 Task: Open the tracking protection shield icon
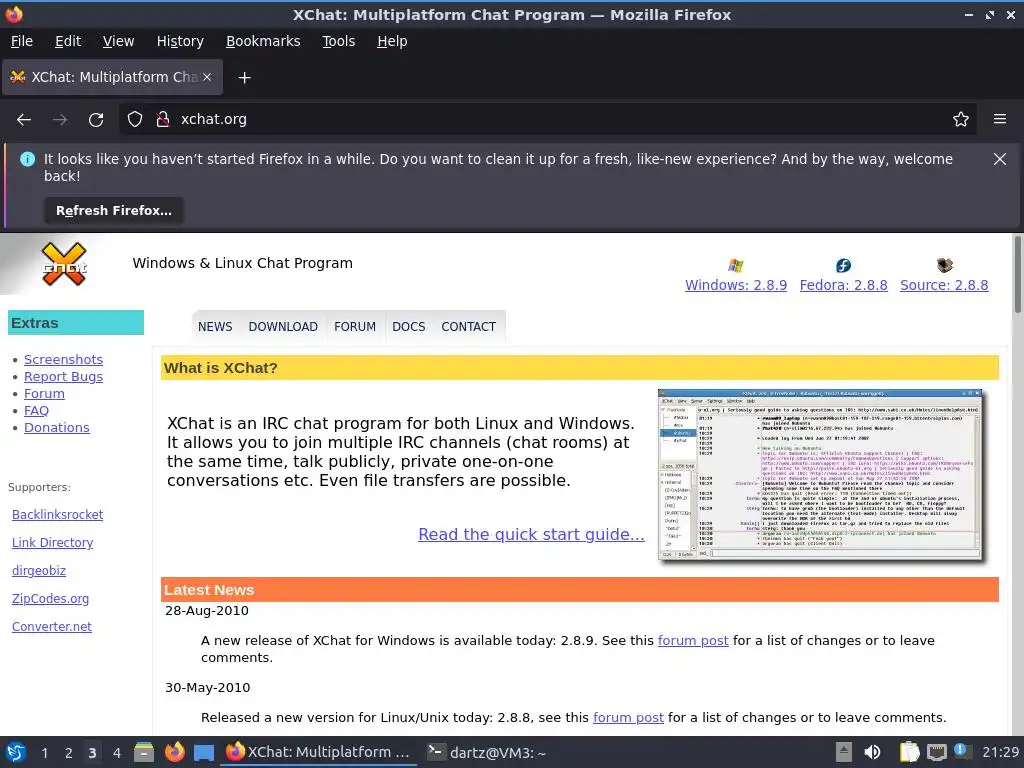click(135, 120)
